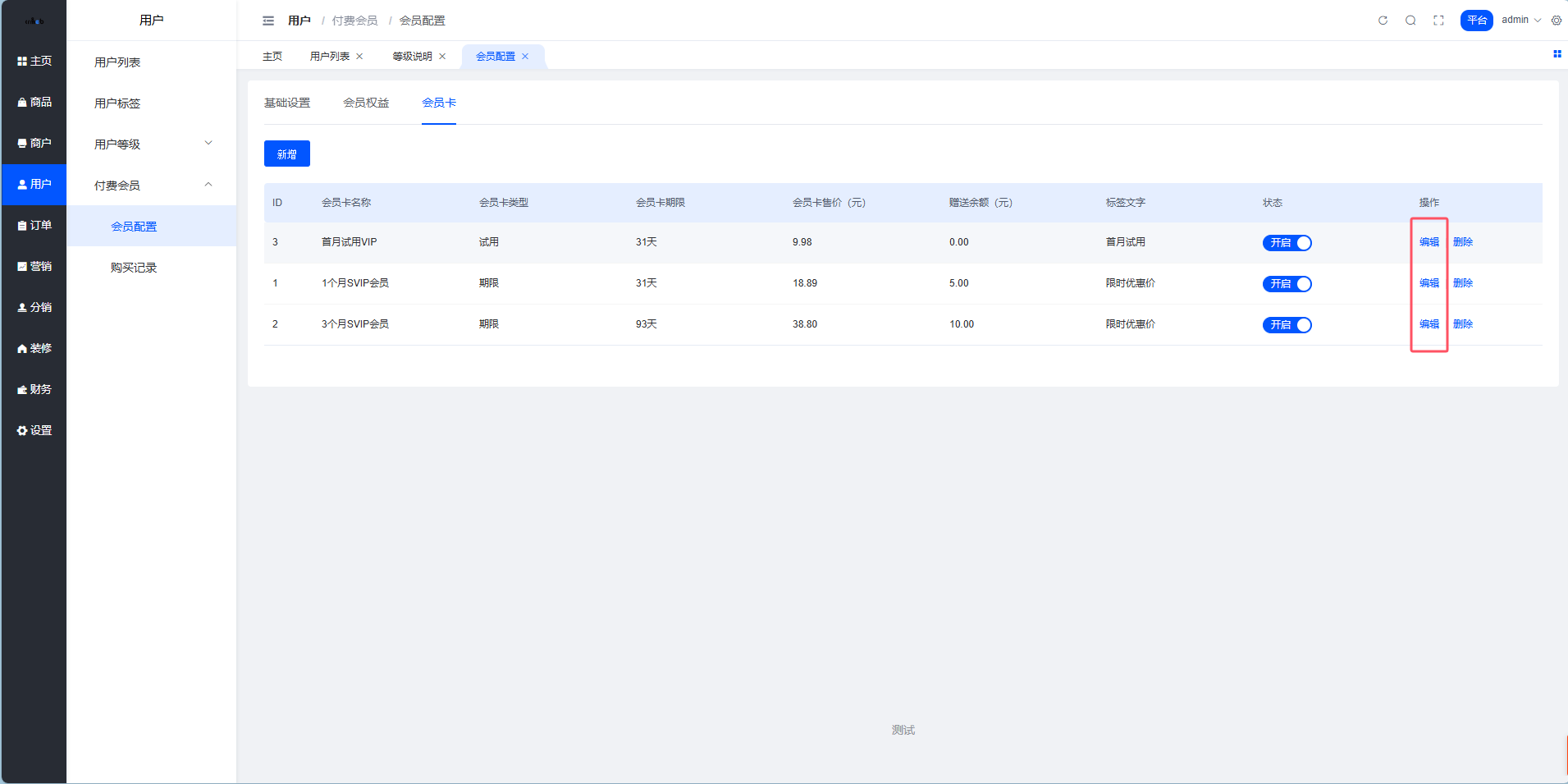Delete the 3个月SVIP会员 card

(1462, 324)
